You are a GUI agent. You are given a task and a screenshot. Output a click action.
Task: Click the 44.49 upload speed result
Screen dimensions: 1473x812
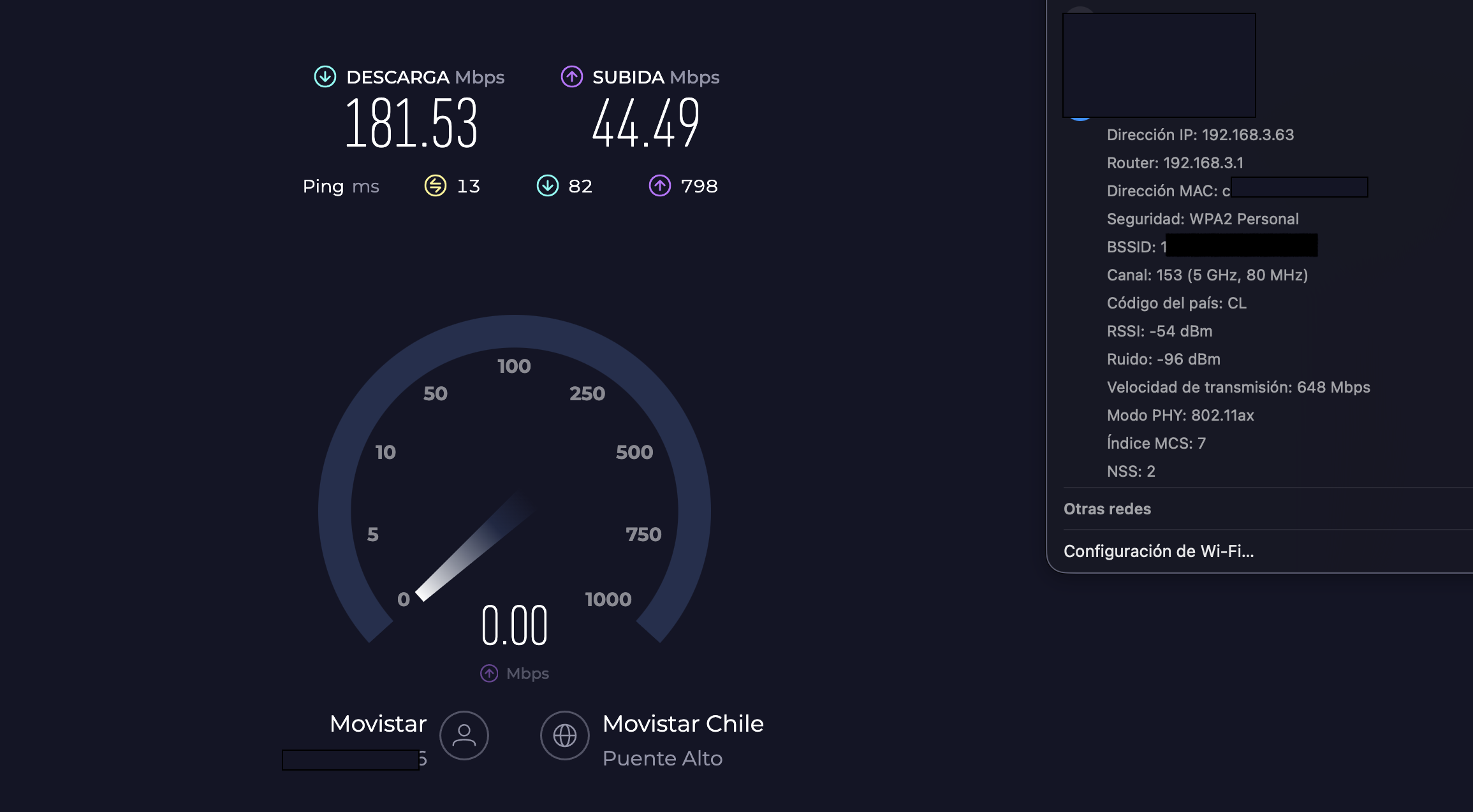point(645,124)
